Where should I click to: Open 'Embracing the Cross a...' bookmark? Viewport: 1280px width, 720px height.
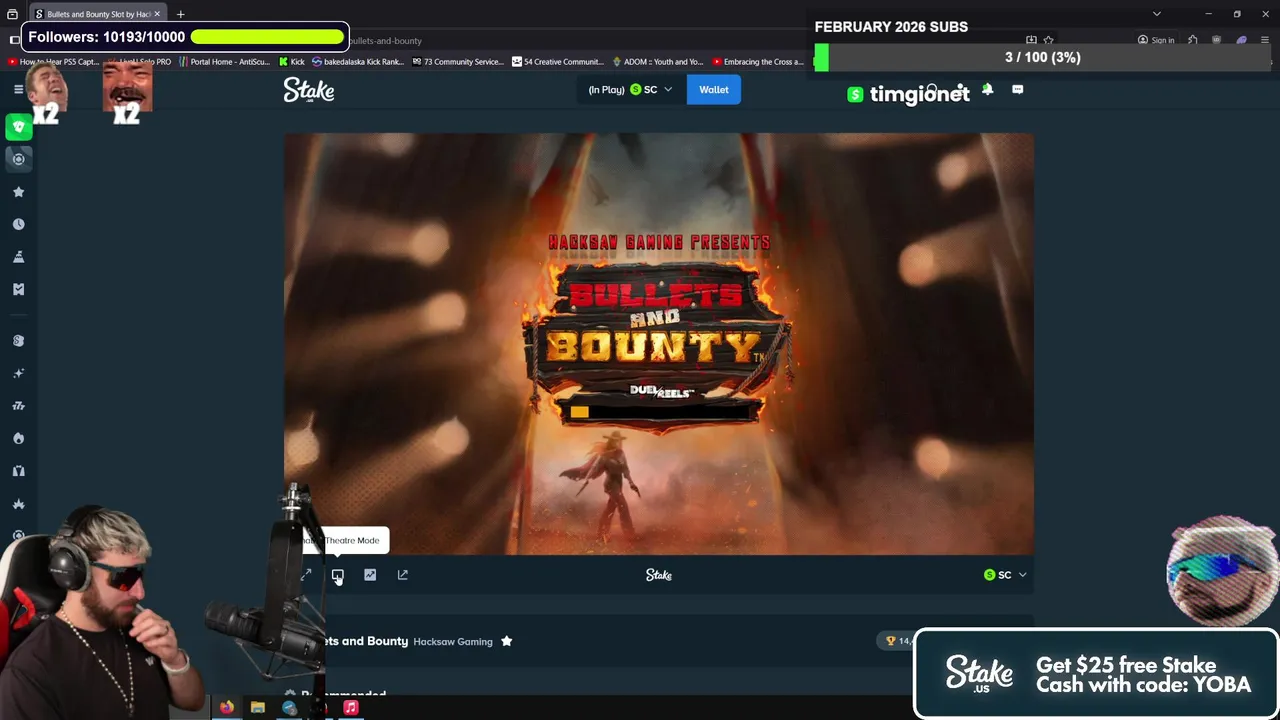pos(757,62)
